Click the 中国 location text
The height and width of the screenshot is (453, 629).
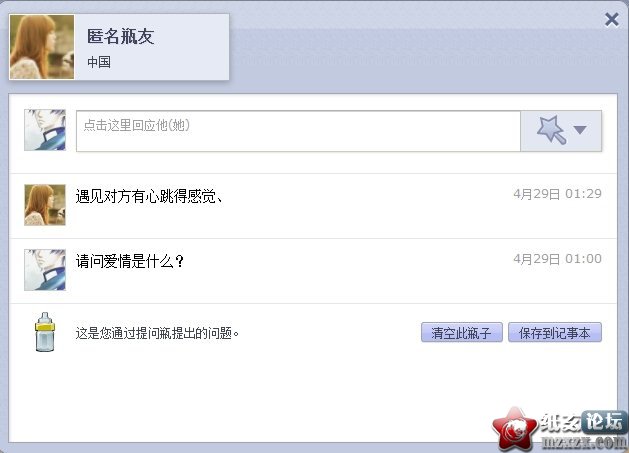[x=99, y=62]
